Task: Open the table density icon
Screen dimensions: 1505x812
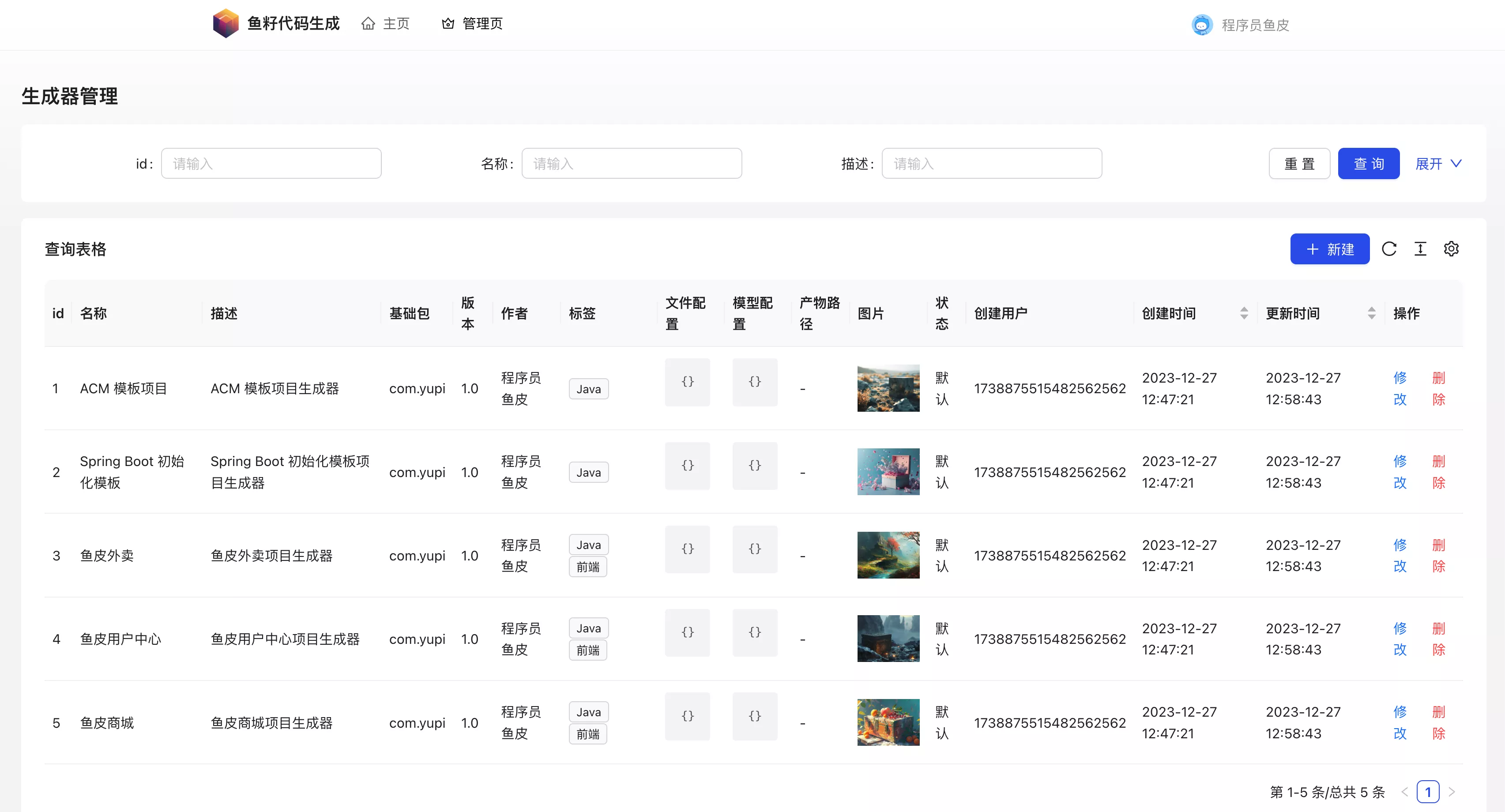Action: tap(1420, 249)
